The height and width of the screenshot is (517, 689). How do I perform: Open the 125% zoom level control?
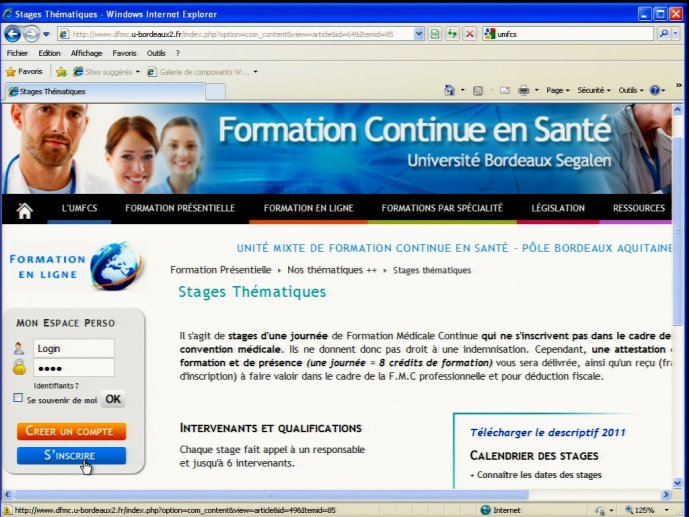click(x=647, y=510)
